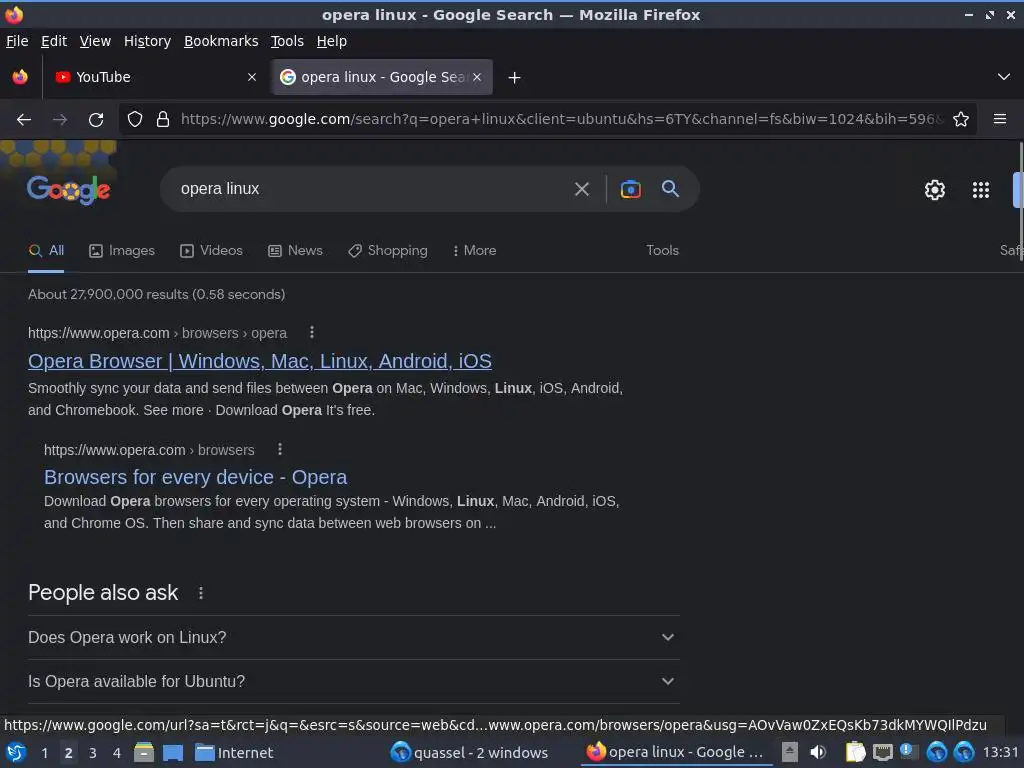Switch to the YouTube tab
Image resolution: width=1024 pixels, height=768 pixels.
pos(155,77)
